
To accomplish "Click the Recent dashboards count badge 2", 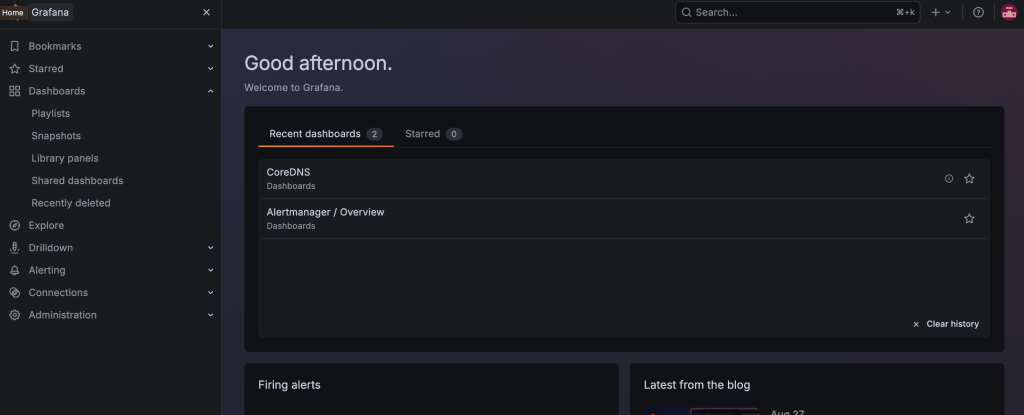I will [374, 134].
